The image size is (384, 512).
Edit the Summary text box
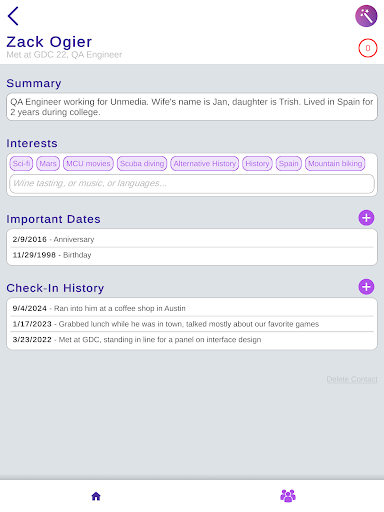pos(192,107)
